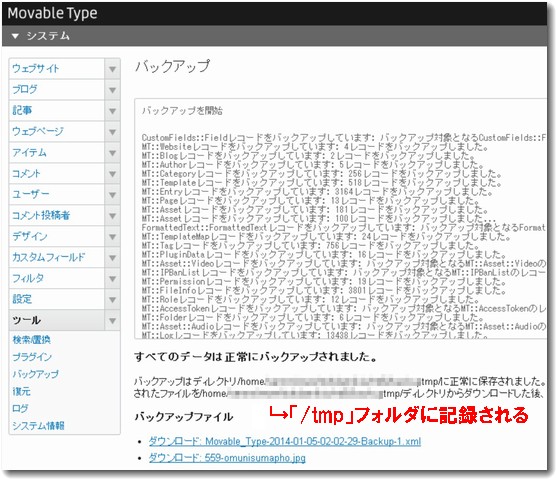Expand the デザイン dropdown arrow
This screenshot has width=556, height=479.
tap(112, 237)
